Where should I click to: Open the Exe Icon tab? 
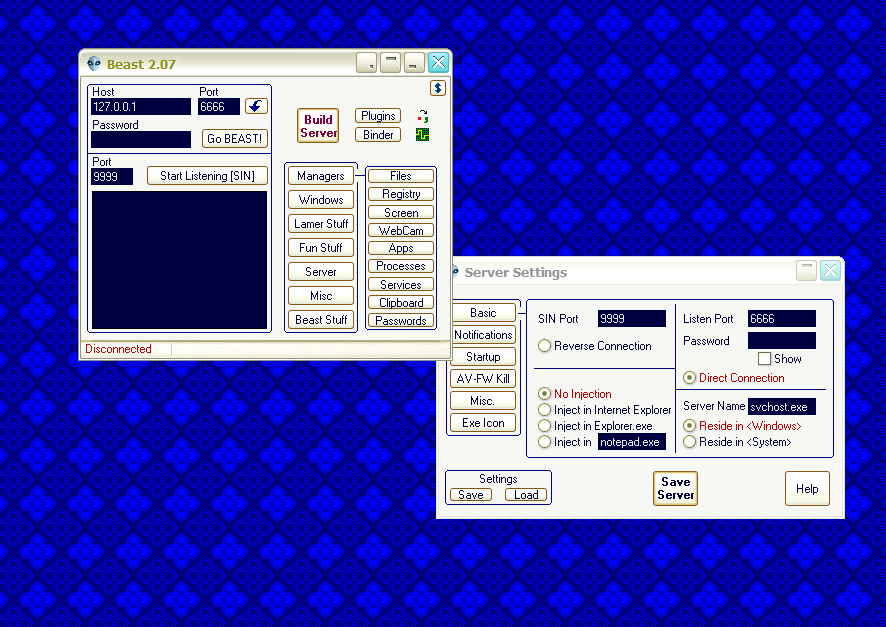point(483,423)
